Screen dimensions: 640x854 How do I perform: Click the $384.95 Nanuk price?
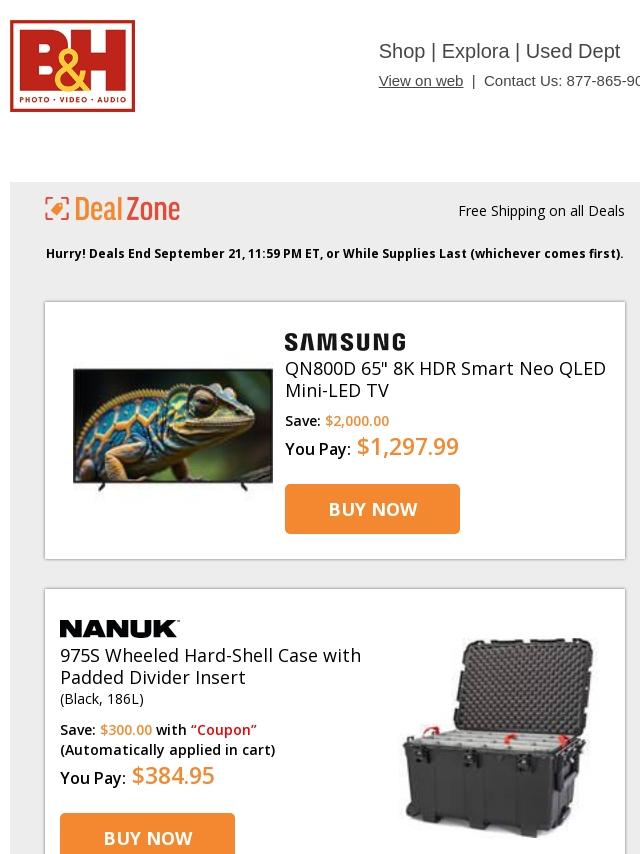tap(173, 776)
